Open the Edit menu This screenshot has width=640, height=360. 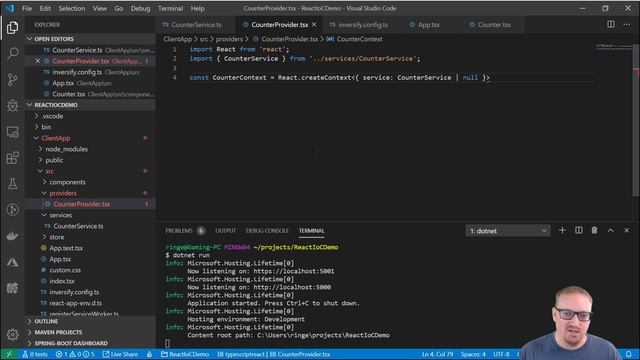[x=45, y=8]
